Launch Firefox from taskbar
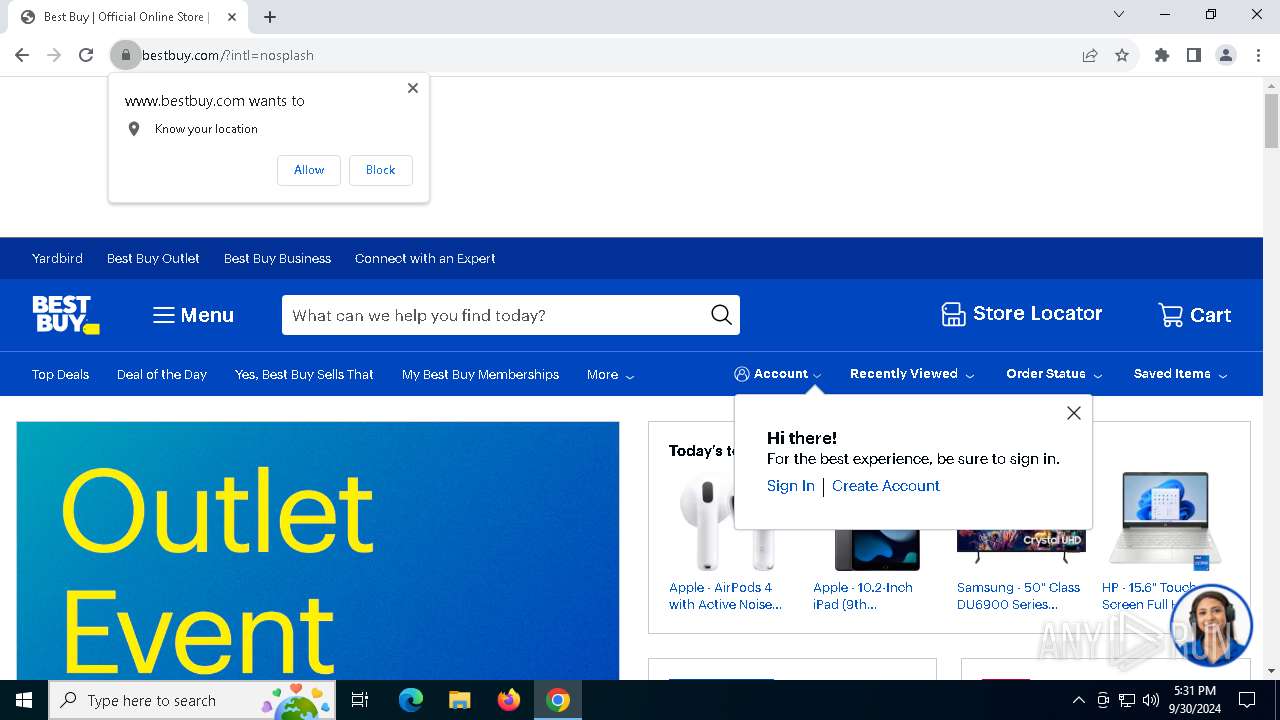The width and height of the screenshot is (1280, 720). 509,700
